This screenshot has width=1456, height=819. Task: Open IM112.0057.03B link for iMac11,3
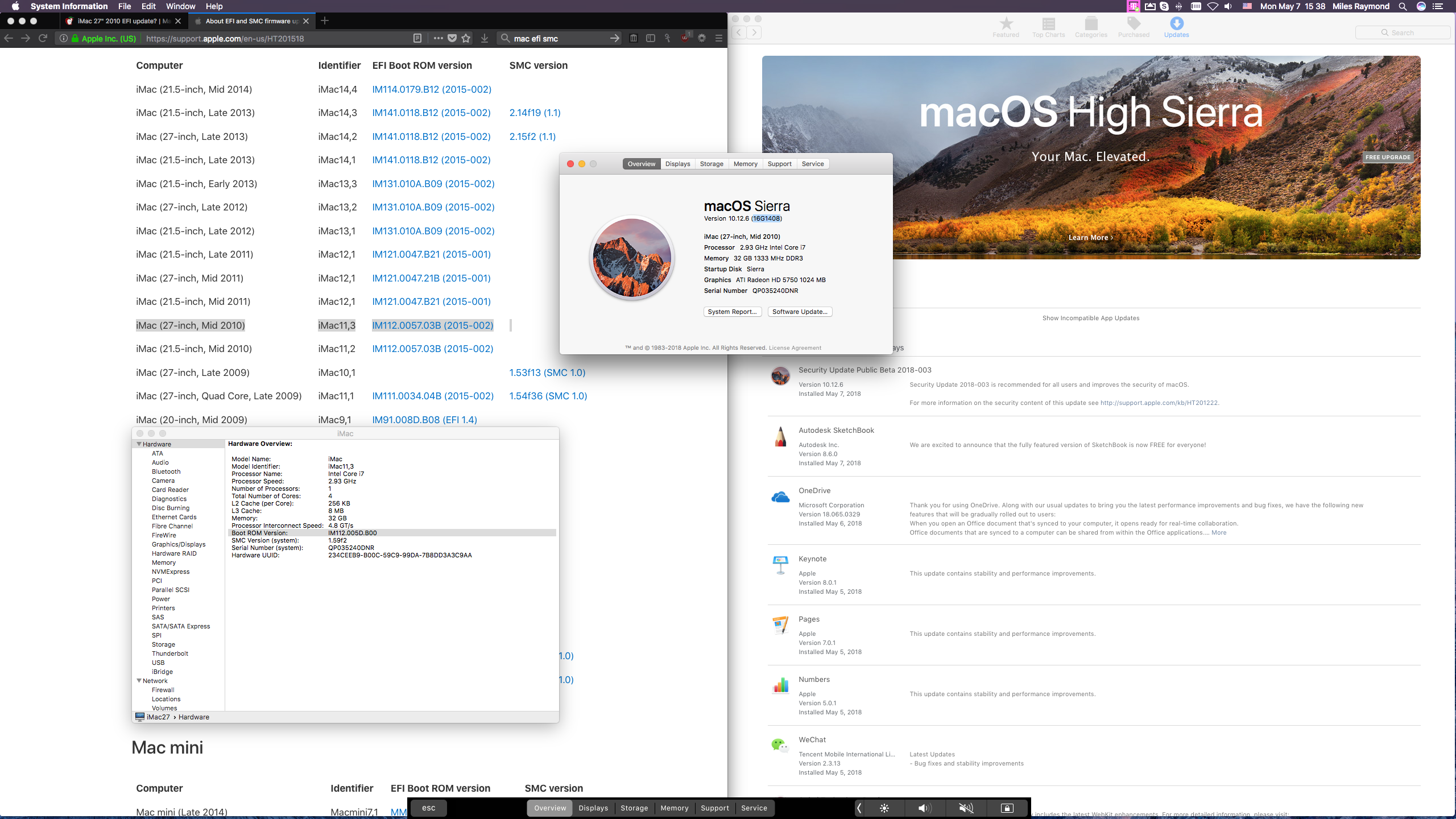point(433,325)
